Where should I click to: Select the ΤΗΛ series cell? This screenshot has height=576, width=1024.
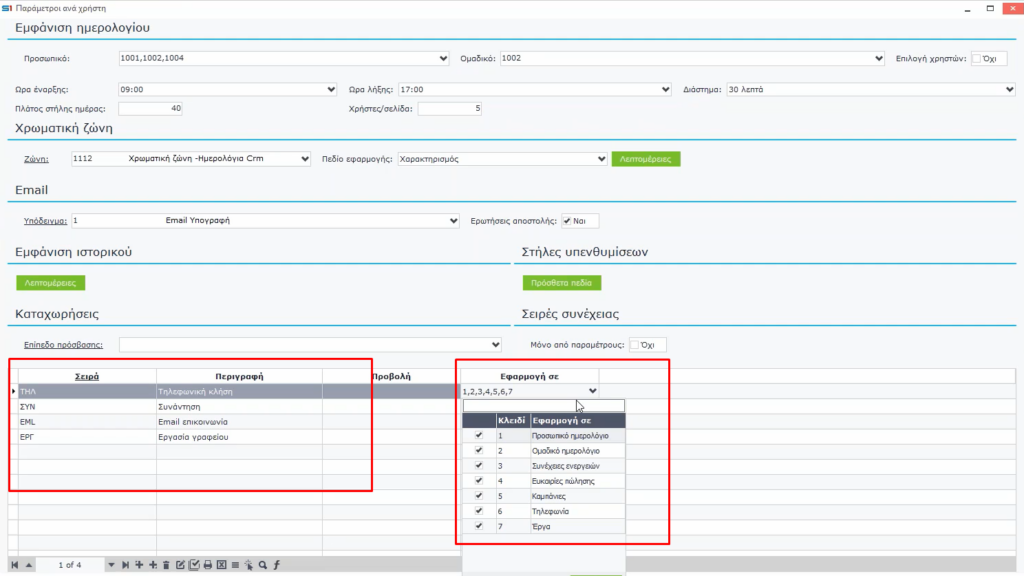pyautogui.click(x=87, y=391)
